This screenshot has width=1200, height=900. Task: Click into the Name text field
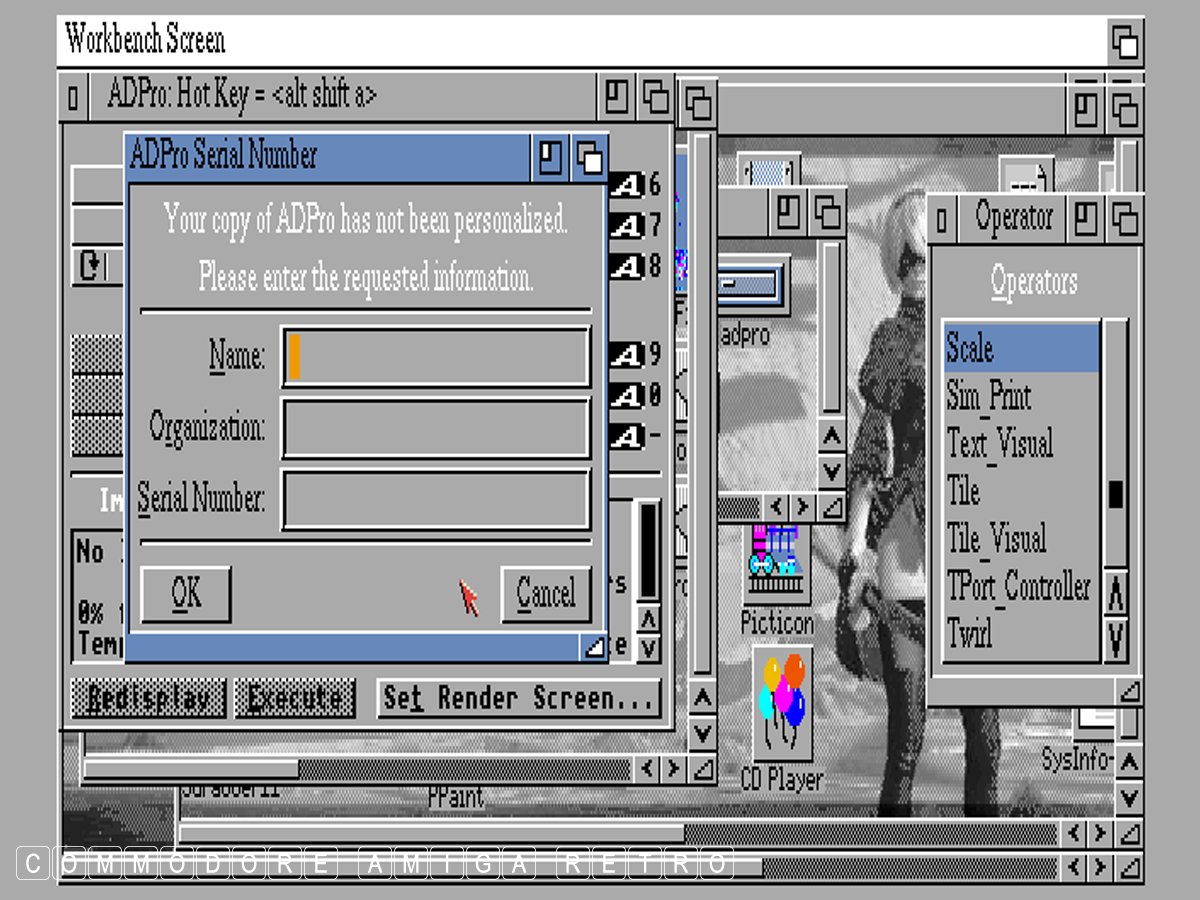click(436, 356)
